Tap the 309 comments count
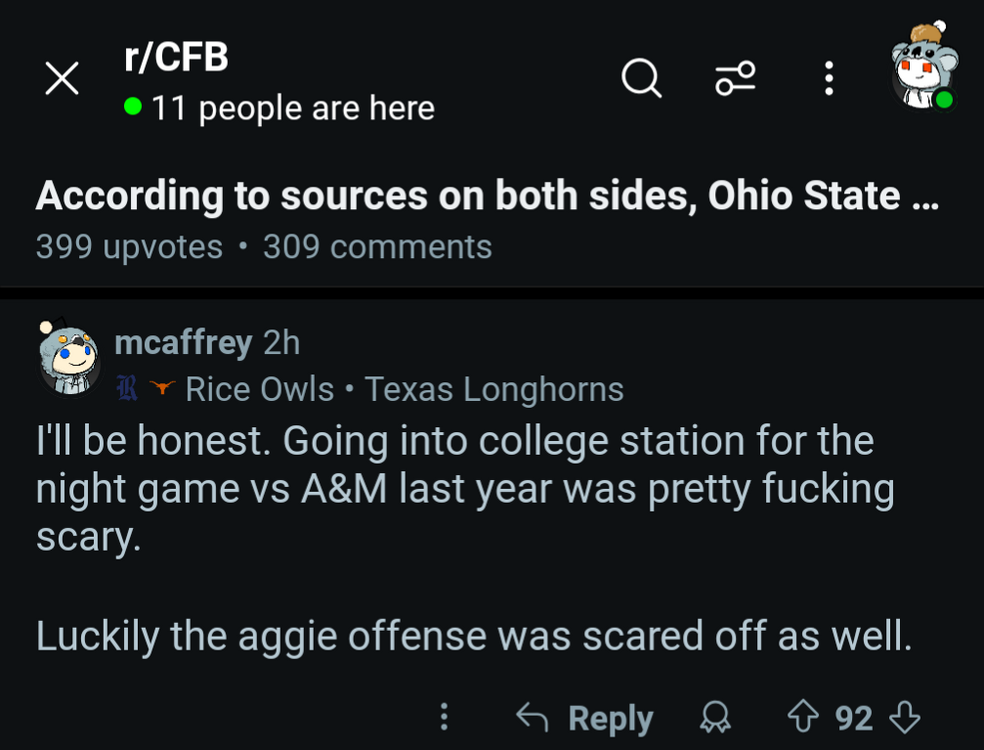 pos(377,247)
